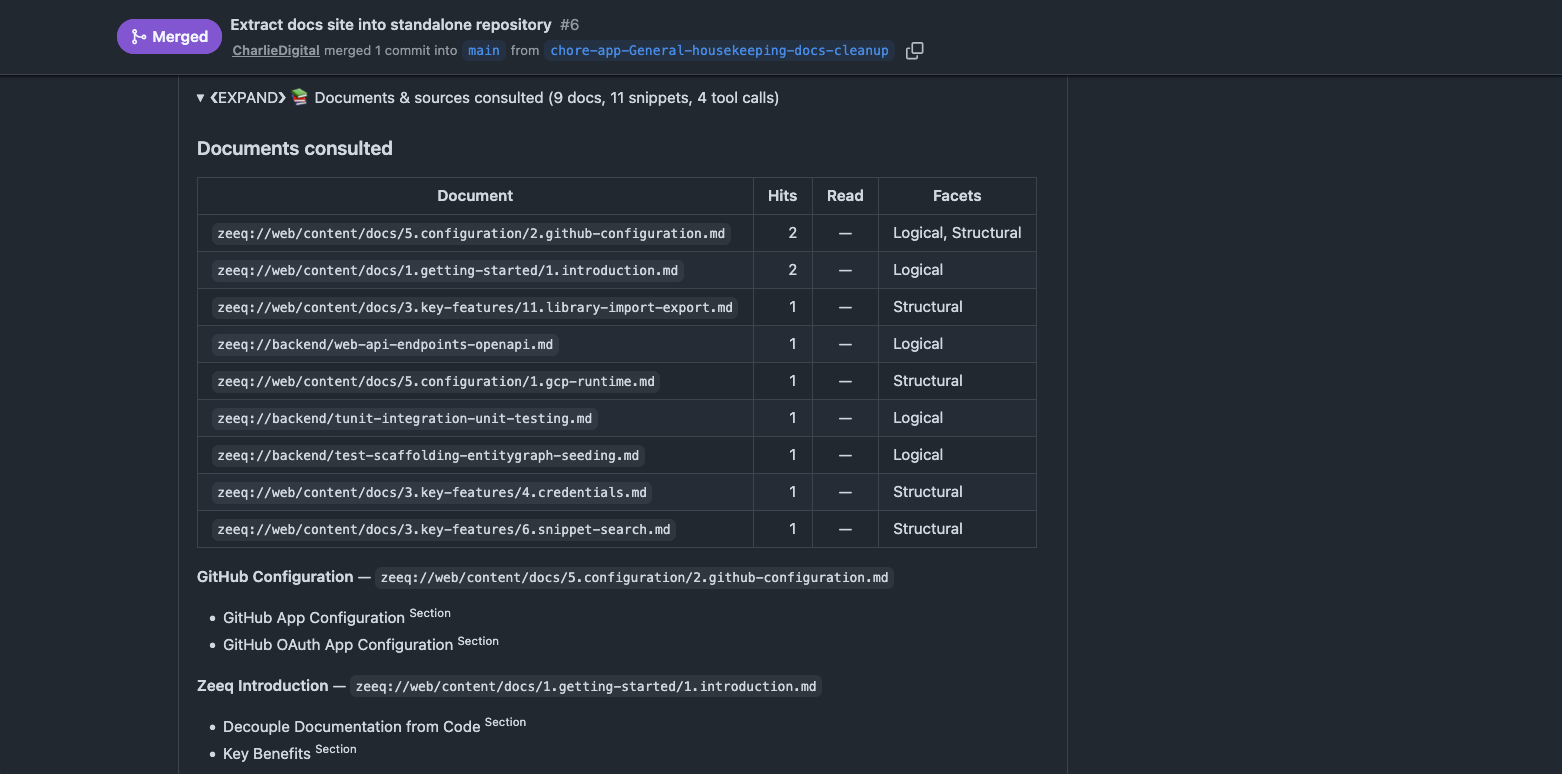1562x774 pixels.
Task: Select the 11.library-import-export.md table cell
Action: pos(475,308)
